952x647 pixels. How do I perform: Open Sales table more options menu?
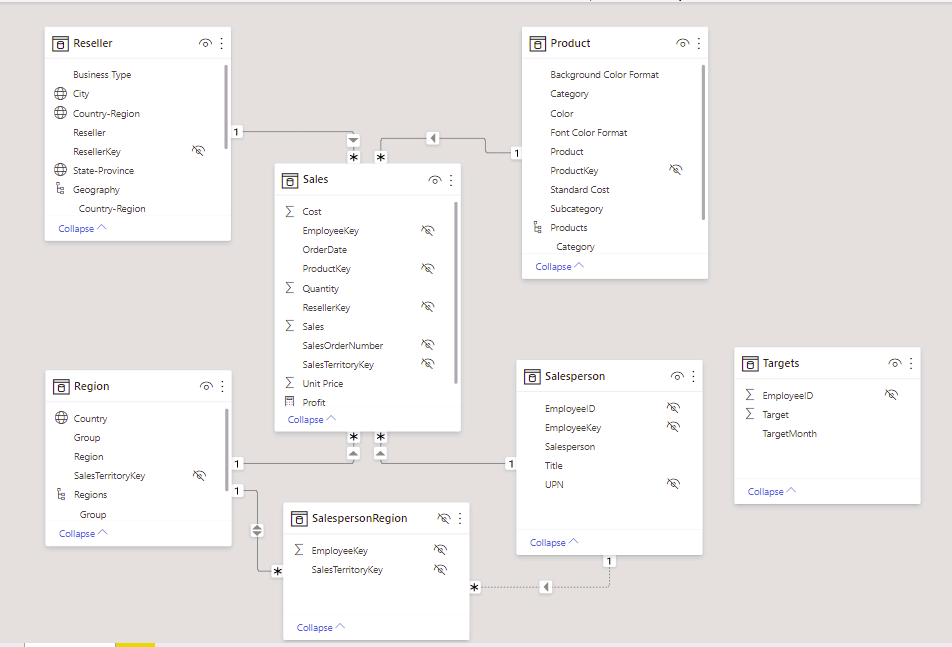coord(451,180)
